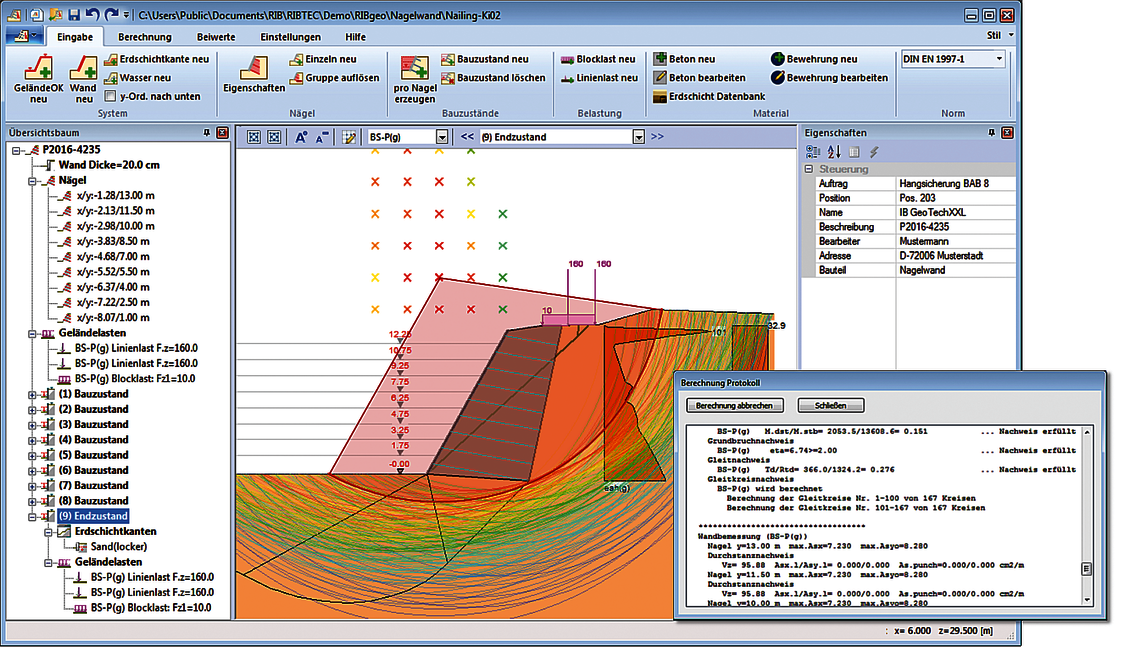1140x647 pixels.
Task: Sort properties alphabetically in Eigenschaften panel
Action: tap(834, 152)
